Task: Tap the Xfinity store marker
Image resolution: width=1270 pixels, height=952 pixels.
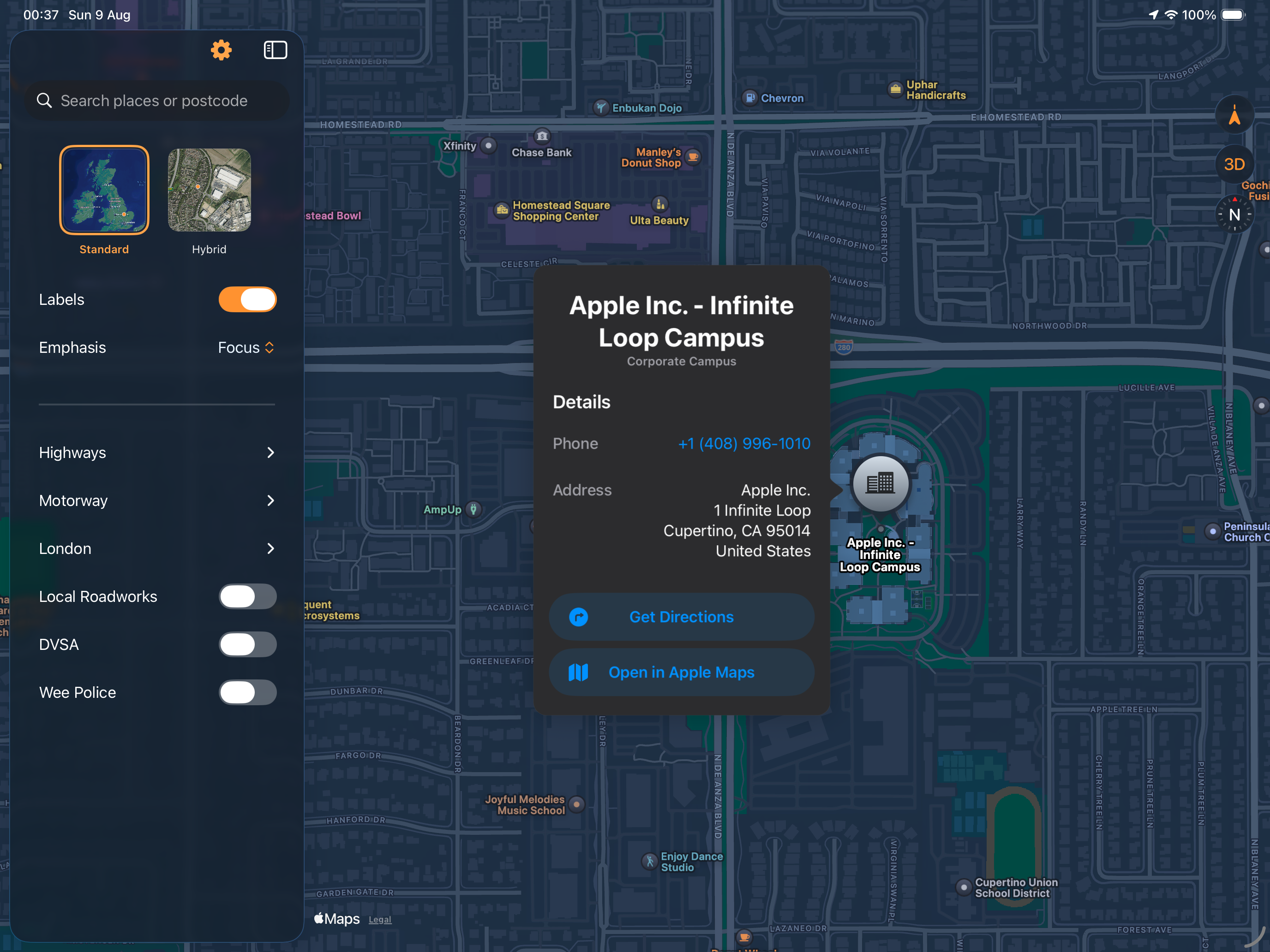Action: click(489, 146)
